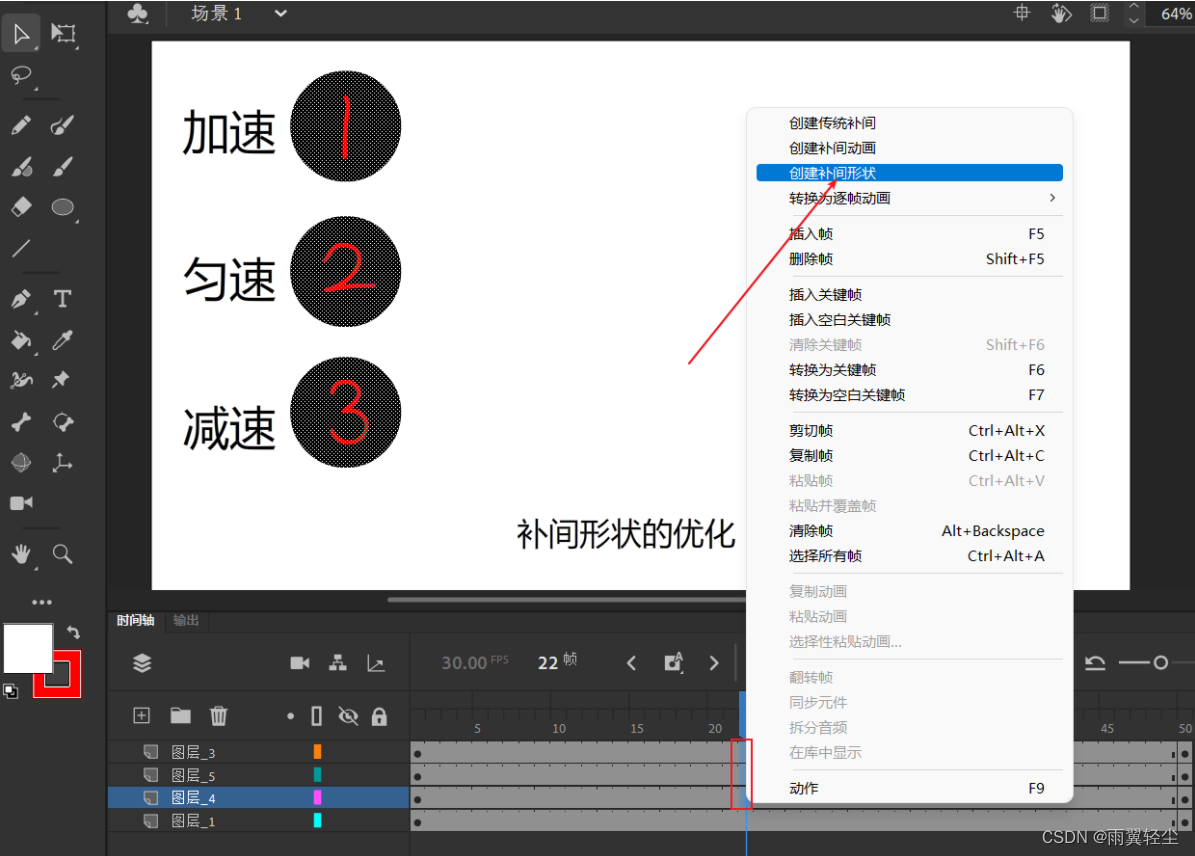Open more tools ellipsis in toolbox
Viewport: 1195px width, 856px height.
(42, 602)
